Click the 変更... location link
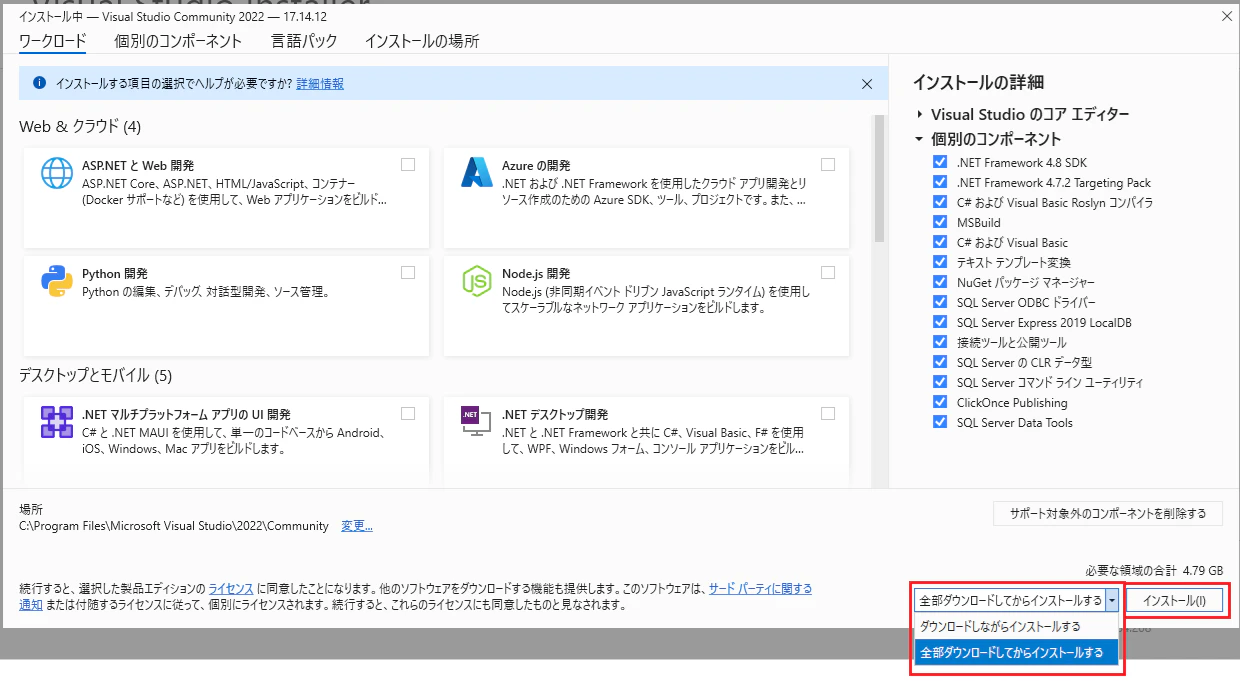This screenshot has width=1240, height=681. click(x=357, y=526)
